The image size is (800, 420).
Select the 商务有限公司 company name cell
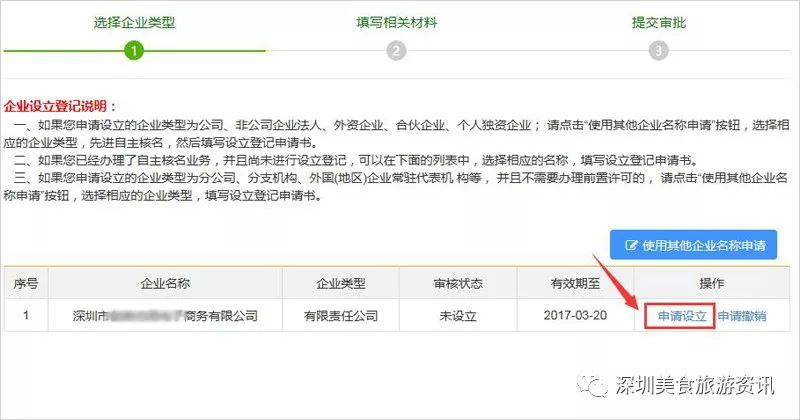point(165,315)
